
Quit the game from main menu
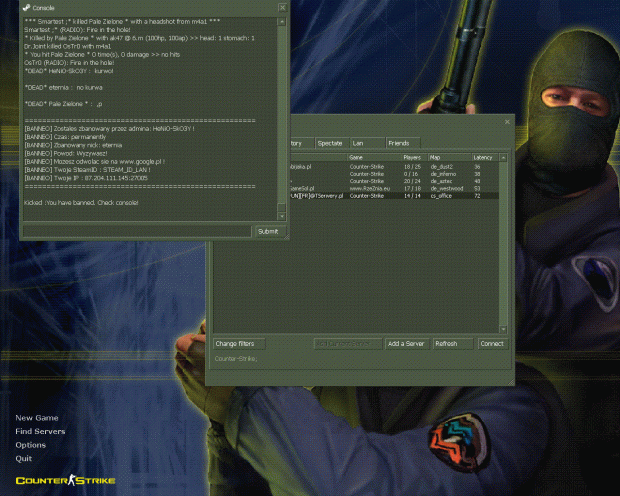[24, 458]
